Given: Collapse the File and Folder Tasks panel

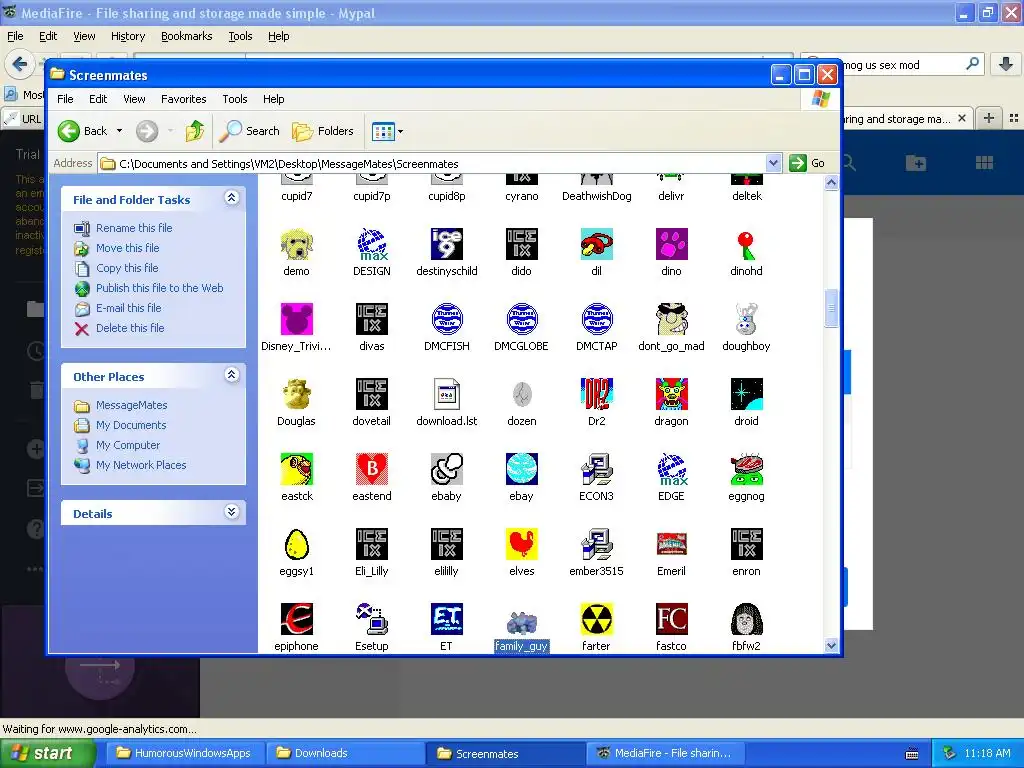Looking at the screenshot, I should pyautogui.click(x=231, y=198).
